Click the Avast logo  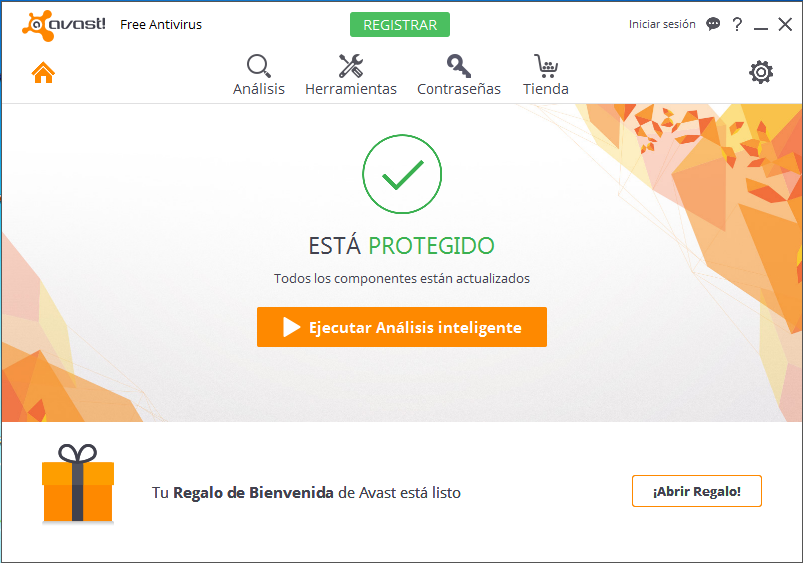[x=64, y=25]
